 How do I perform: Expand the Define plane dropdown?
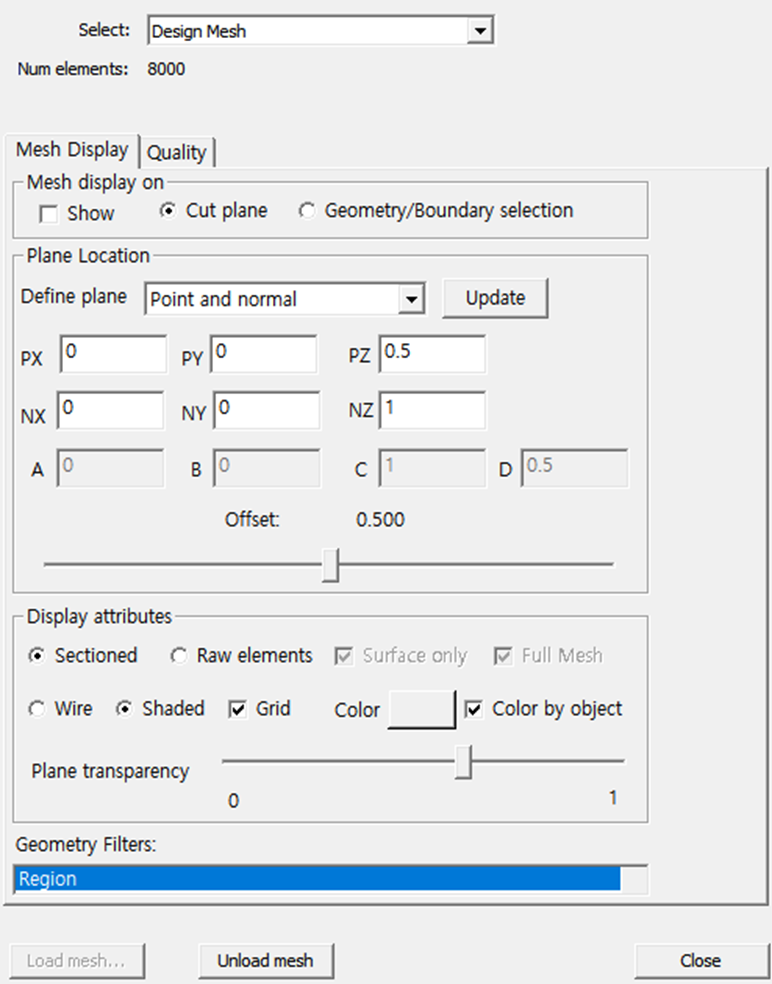(x=409, y=299)
